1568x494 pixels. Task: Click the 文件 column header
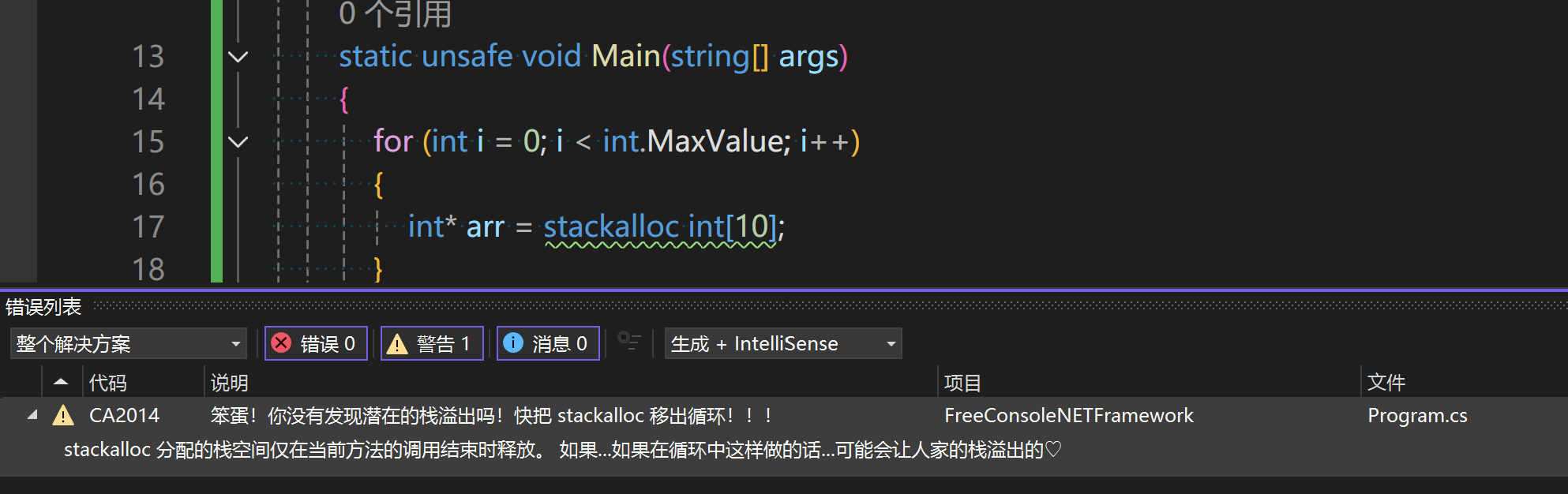[1386, 383]
